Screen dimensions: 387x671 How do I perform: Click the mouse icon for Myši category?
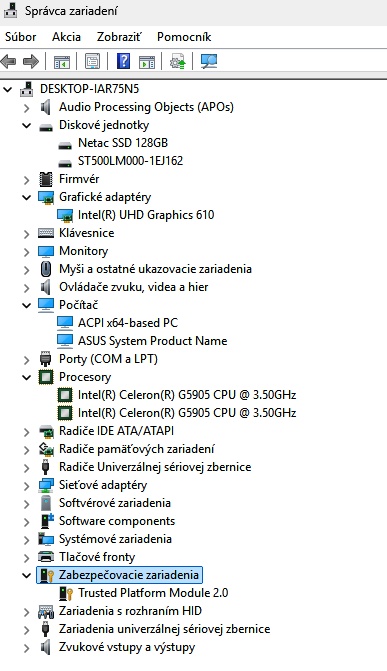click(46, 269)
